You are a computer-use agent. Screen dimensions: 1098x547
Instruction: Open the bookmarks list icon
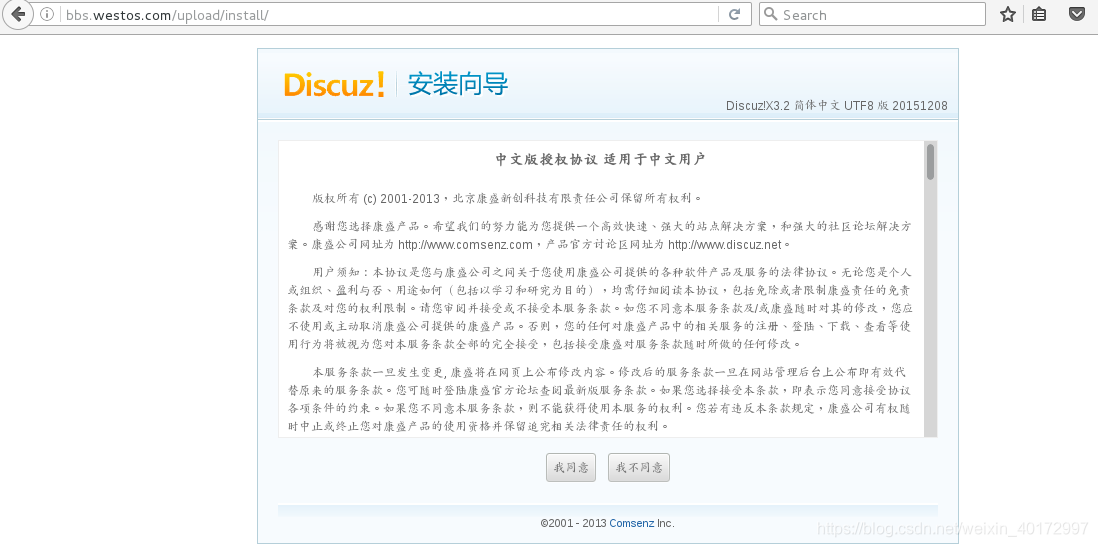pos(1039,14)
